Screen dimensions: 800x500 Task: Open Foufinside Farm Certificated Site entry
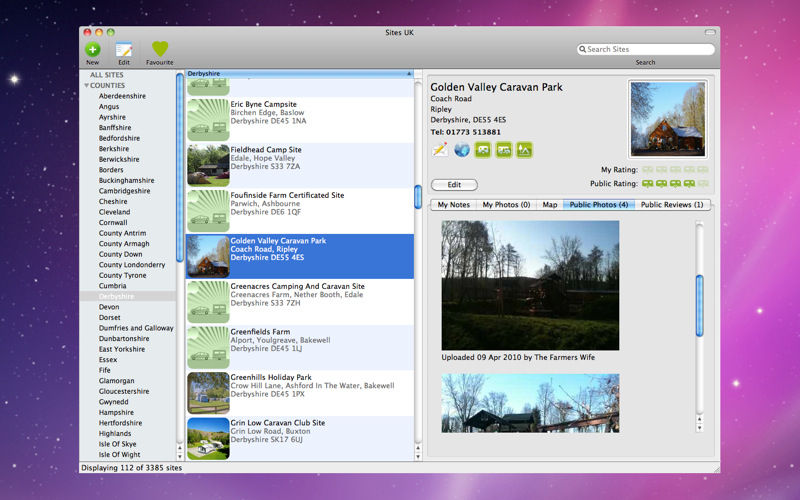click(300, 211)
